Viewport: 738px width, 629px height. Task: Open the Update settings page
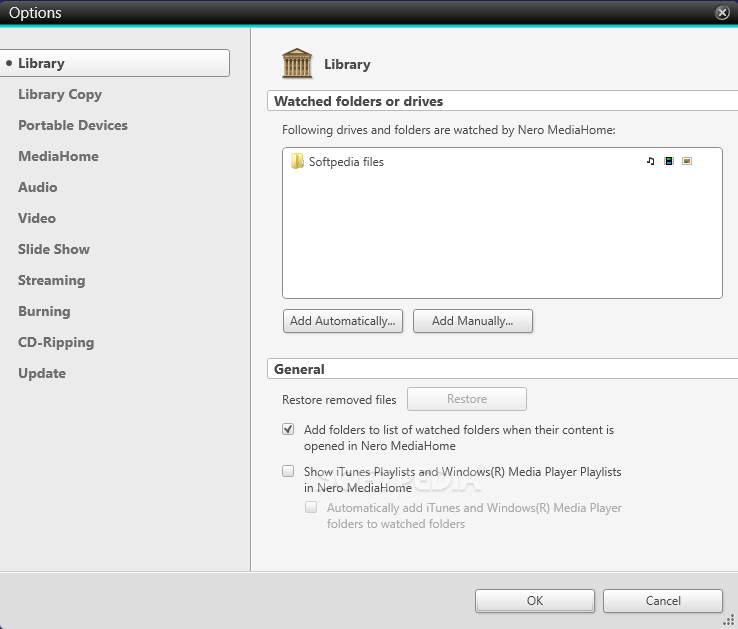click(x=42, y=373)
